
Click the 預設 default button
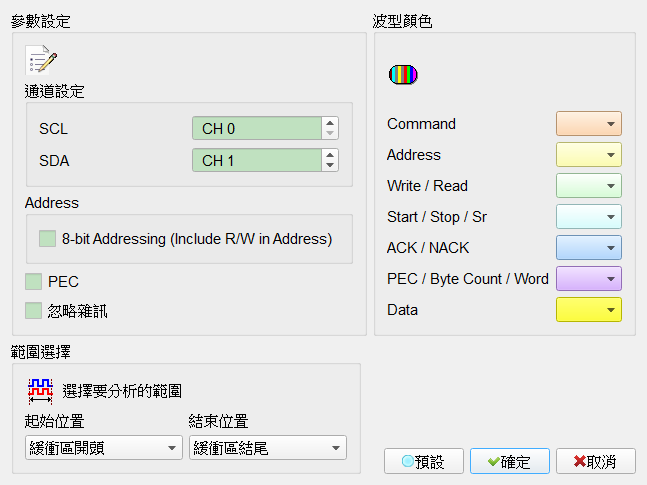[x=424, y=461]
